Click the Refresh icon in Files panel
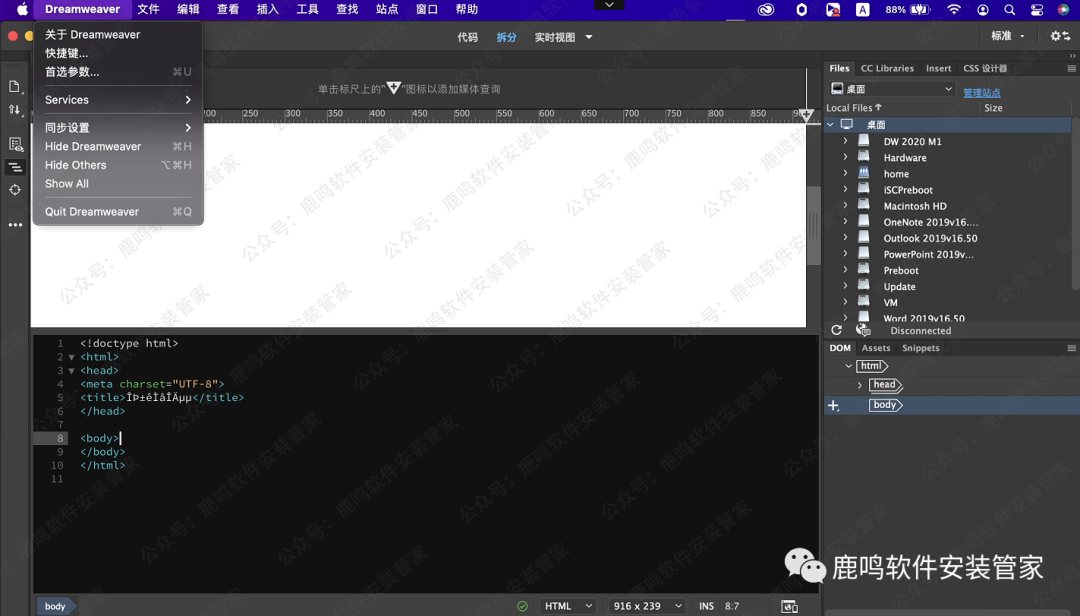Screen dimensions: 1080x616 836,330
